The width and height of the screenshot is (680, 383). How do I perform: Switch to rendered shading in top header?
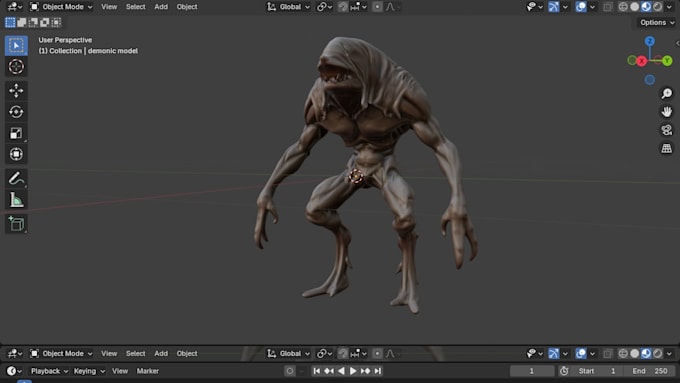click(x=657, y=7)
